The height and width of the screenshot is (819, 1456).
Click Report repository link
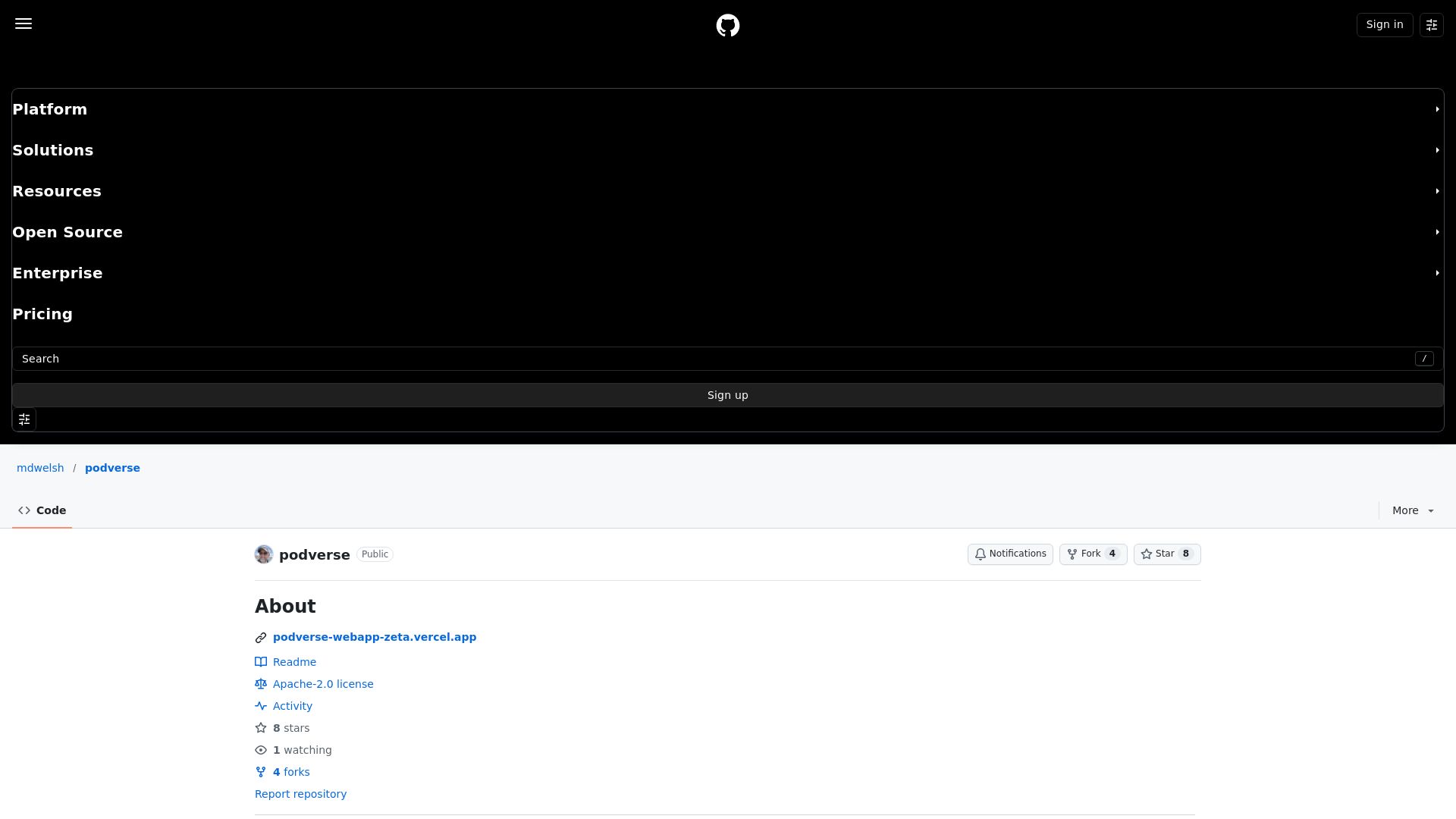coord(300,794)
